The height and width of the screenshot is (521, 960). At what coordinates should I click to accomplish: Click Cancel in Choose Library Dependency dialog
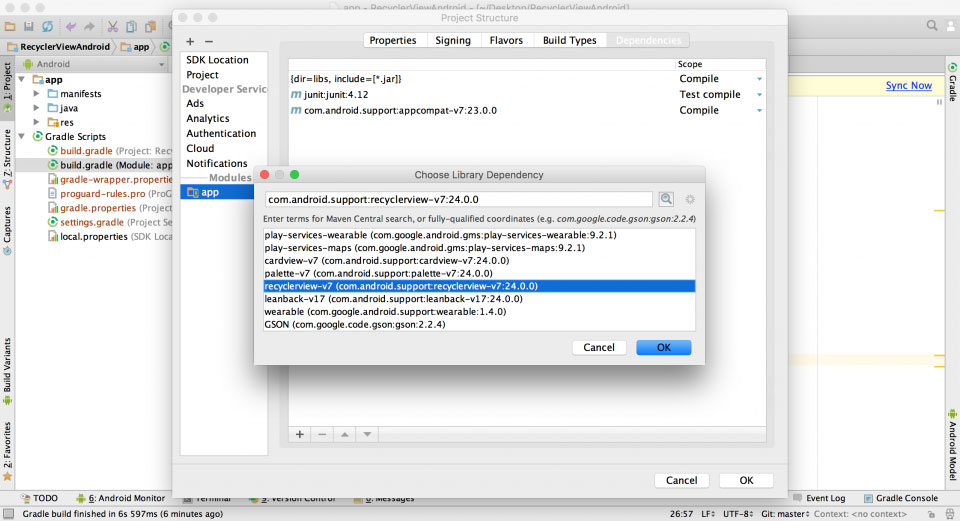[599, 348]
